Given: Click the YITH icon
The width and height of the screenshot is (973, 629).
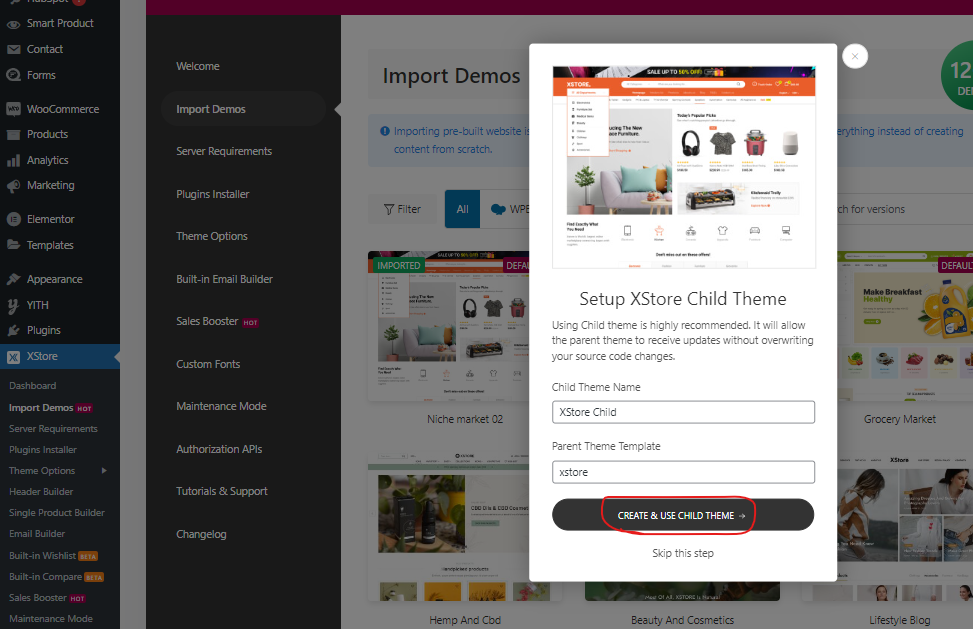Looking at the screenshot, I should 14,305.
